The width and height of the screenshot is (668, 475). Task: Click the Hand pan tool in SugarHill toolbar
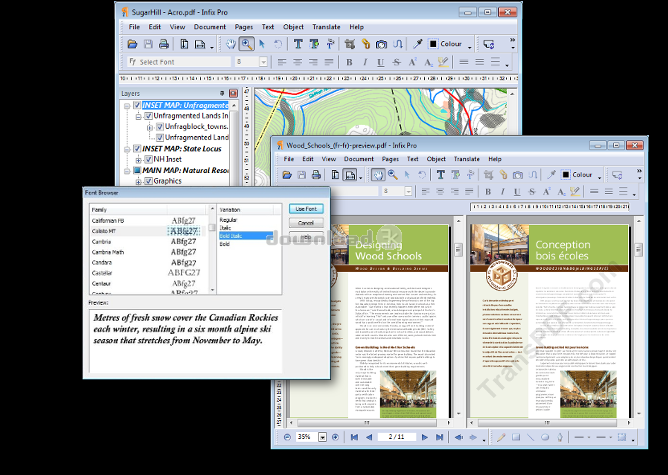(x=229, y=44)
